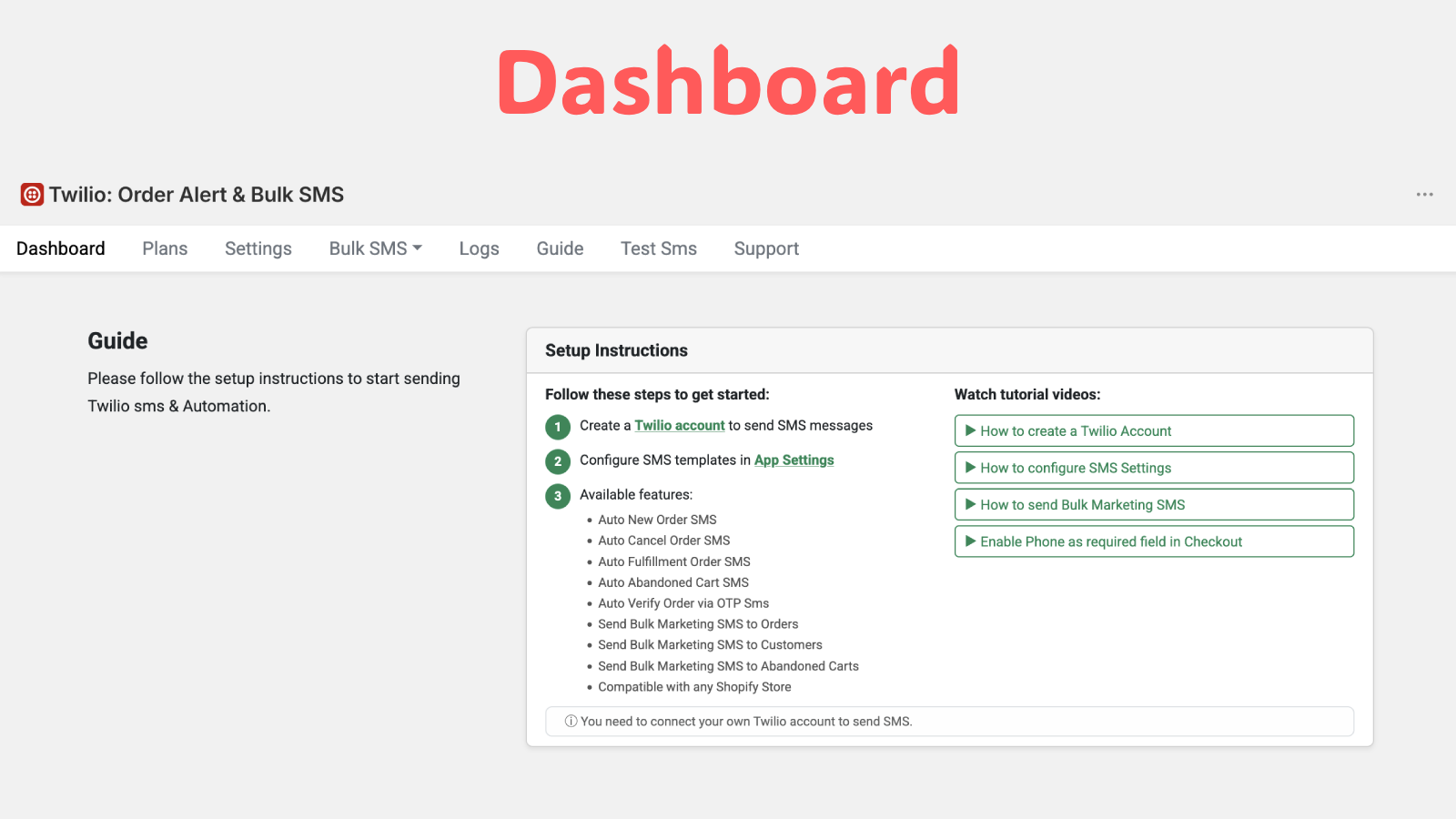Click the Auto New Order SMS item
Screen dimensions: 1456x819
click(x=657, y=520)
